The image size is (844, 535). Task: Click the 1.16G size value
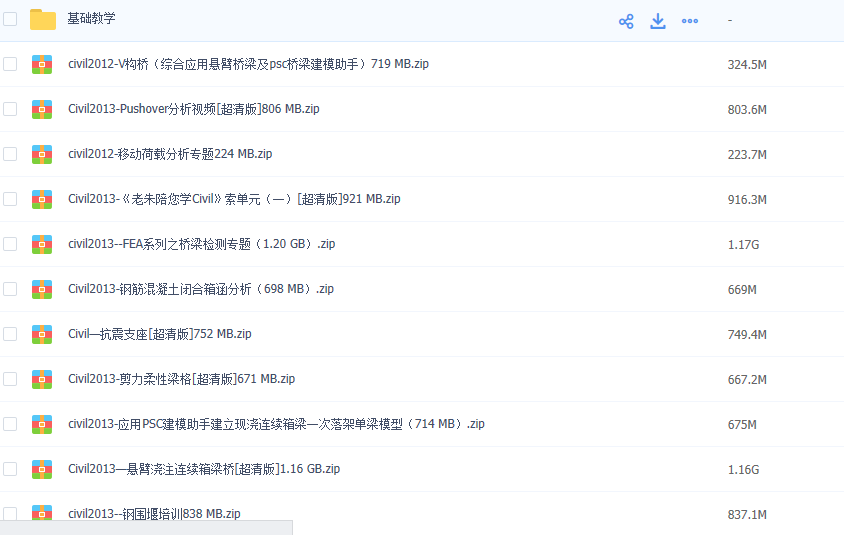pos(743,470)
